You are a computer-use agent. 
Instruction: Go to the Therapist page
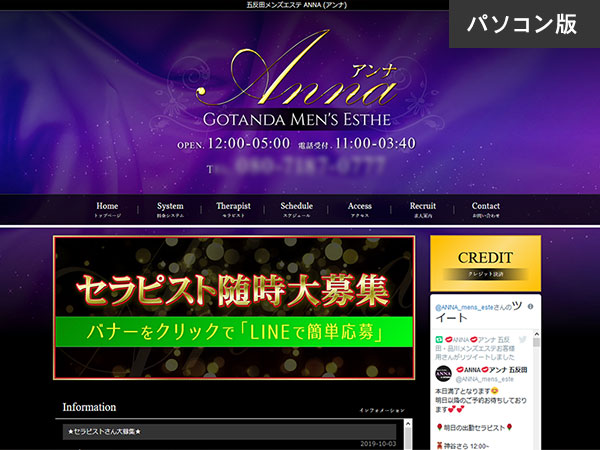(233, 210)
